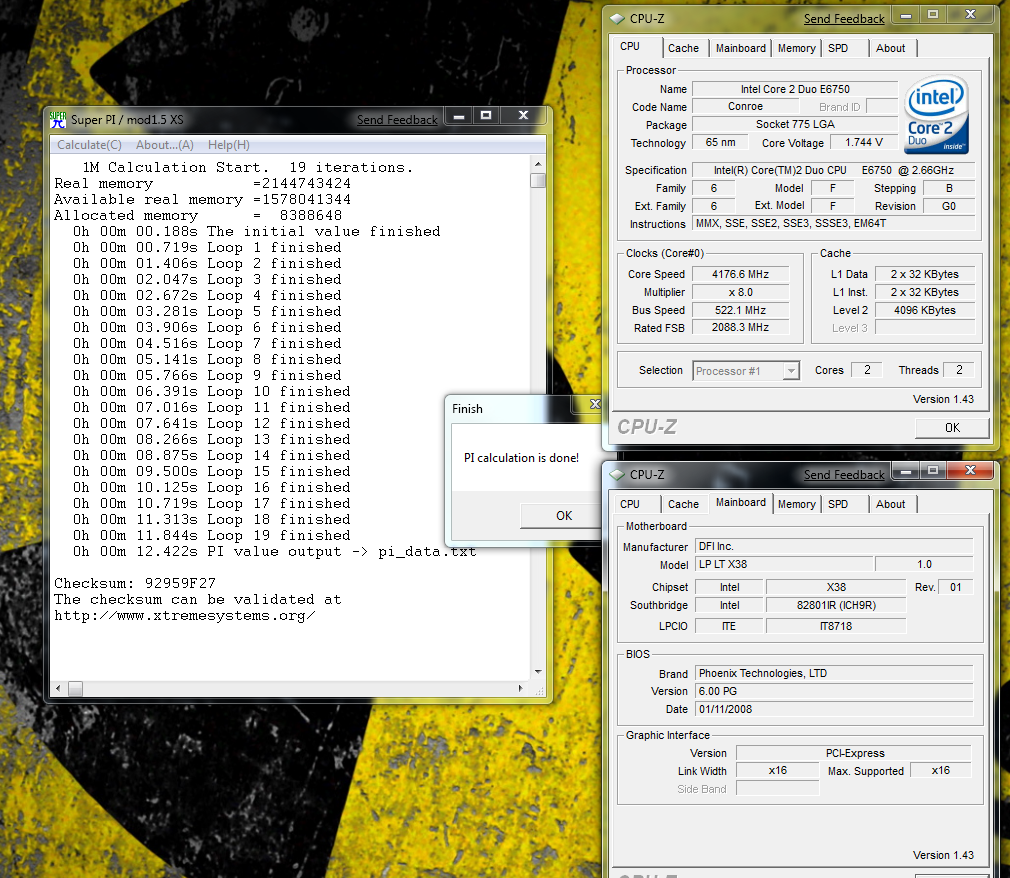Switch to Cache tab in top CPU-Z window
Image resolution: width=1010 pixels, height=878 pixels.
(x=683, y=48)
